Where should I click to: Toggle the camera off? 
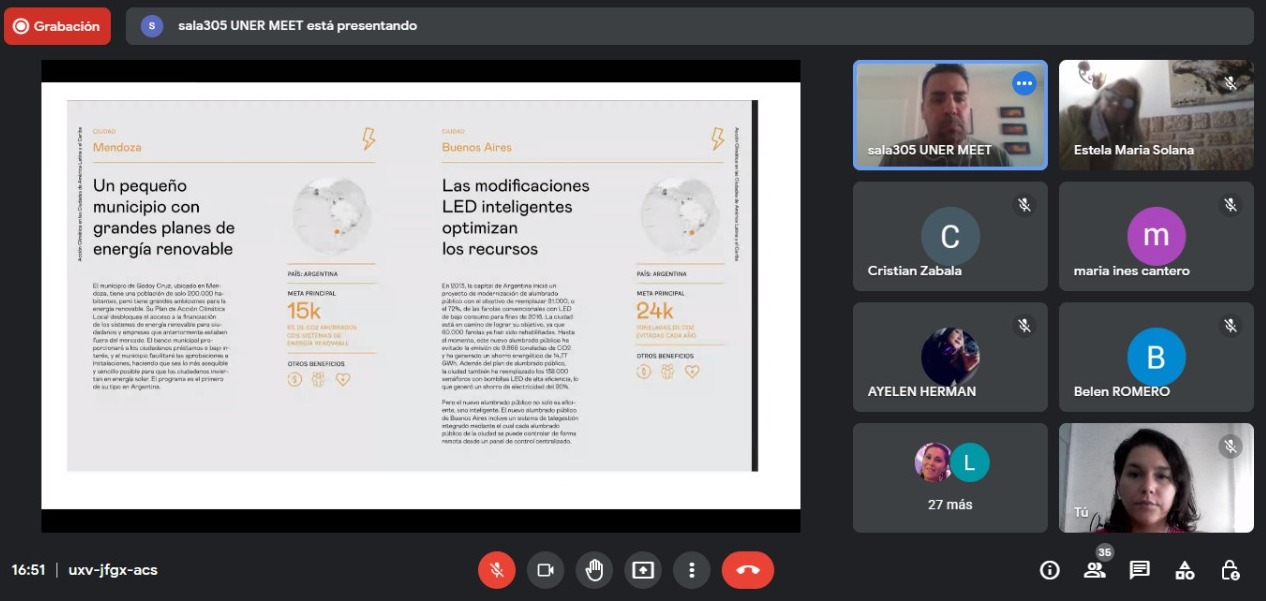pyautogui.click(x=545, y=570)
